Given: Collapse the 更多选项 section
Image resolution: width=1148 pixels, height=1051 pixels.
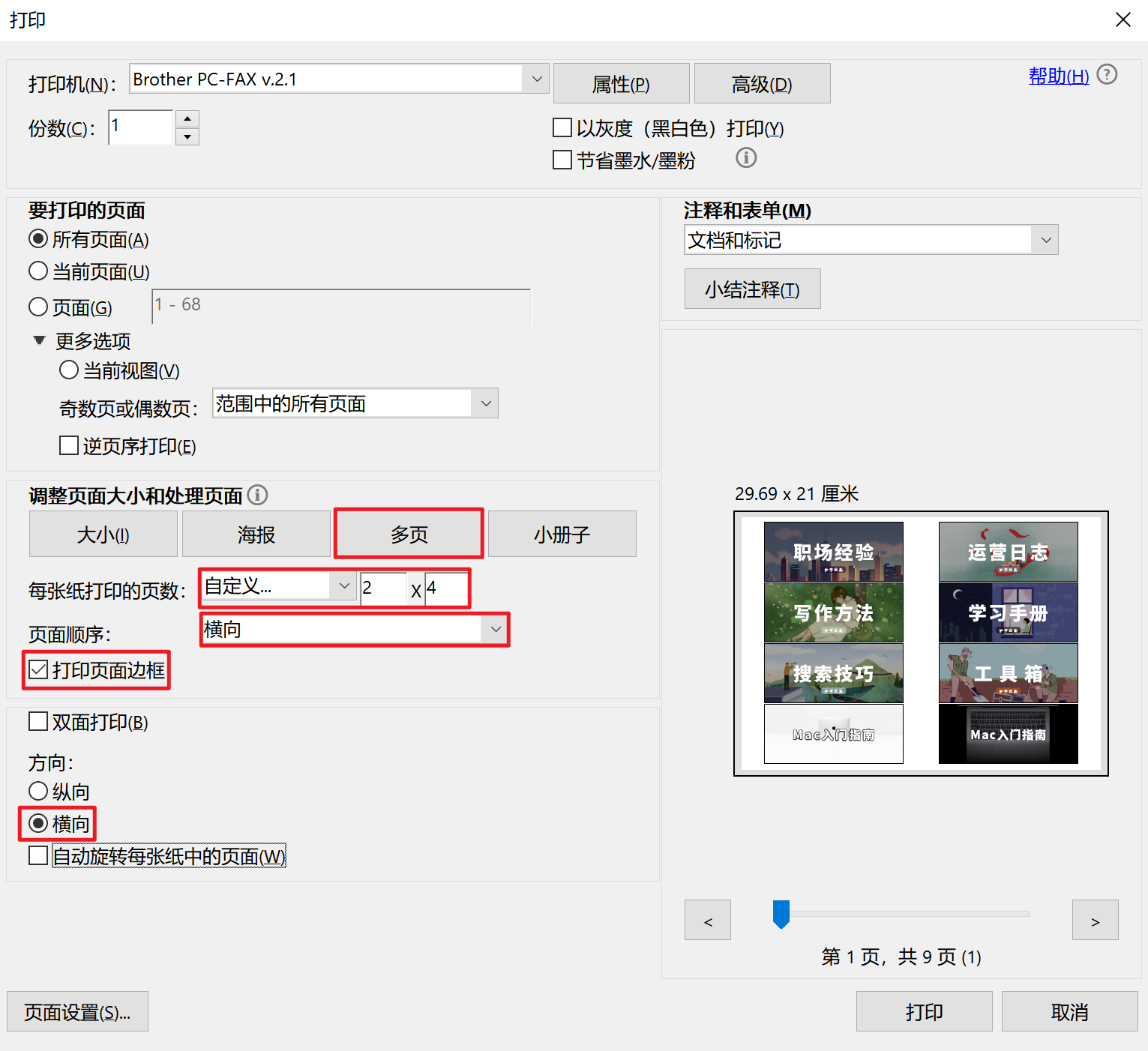Looking at the screenshot, I should (39, 340).
